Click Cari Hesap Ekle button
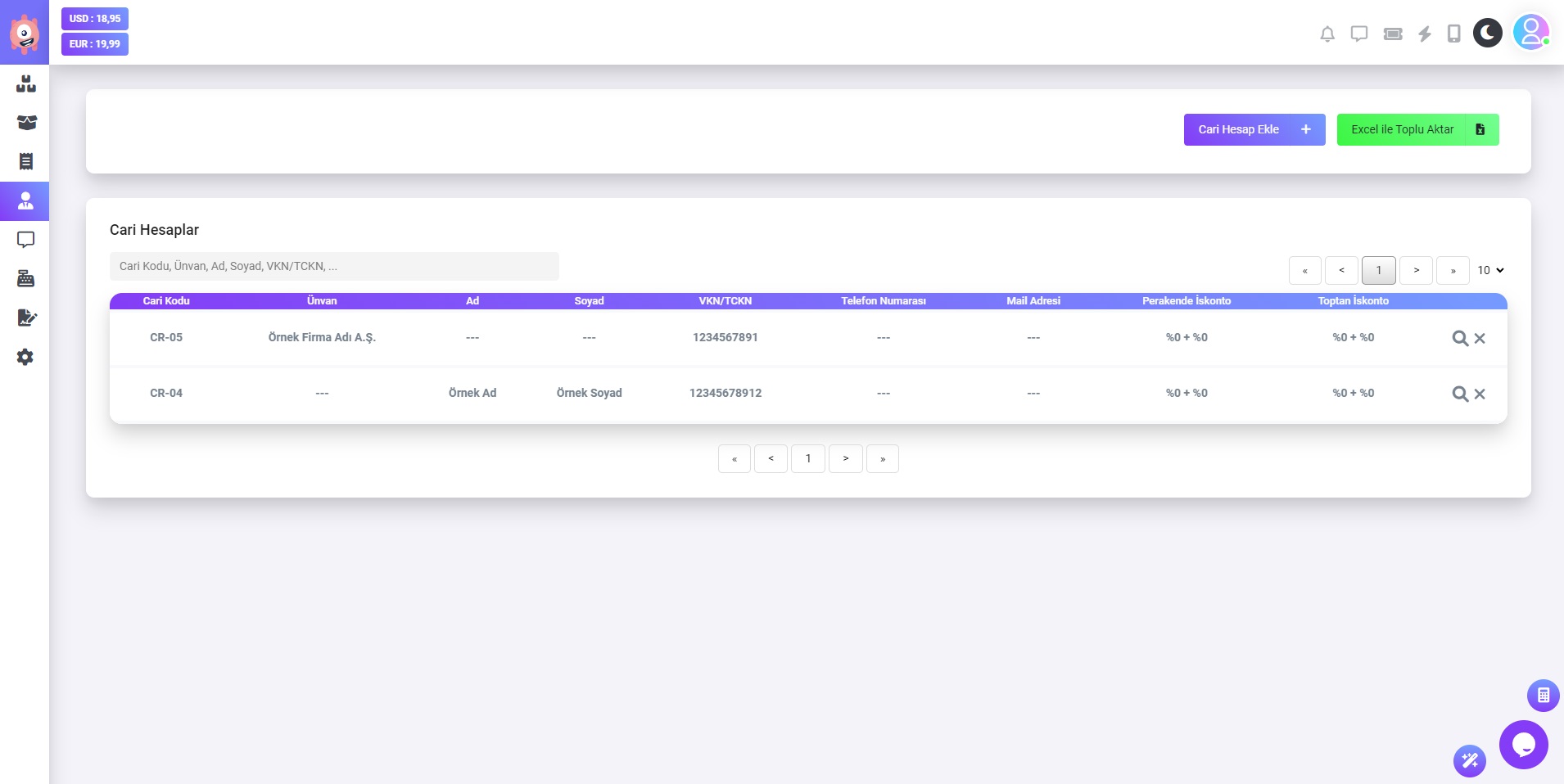 (1254, 129)
